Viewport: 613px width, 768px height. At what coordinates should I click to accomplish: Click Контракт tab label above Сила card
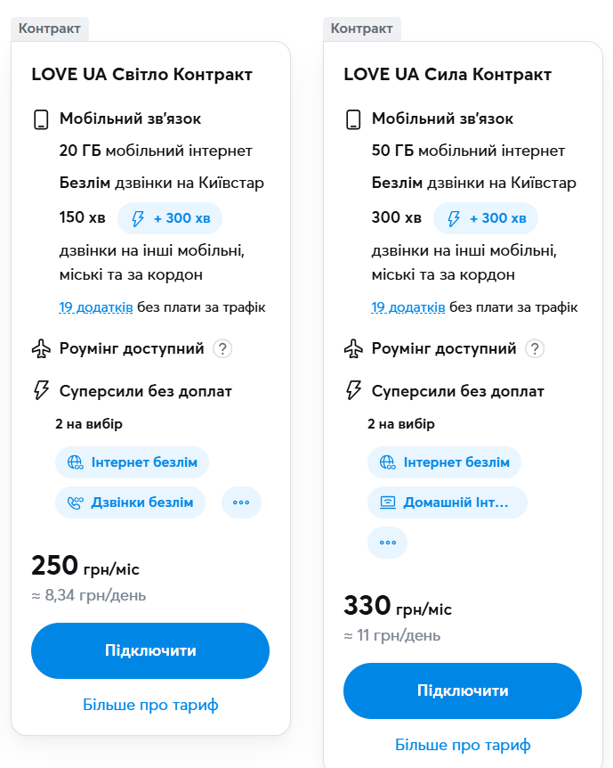coord(362,28)
